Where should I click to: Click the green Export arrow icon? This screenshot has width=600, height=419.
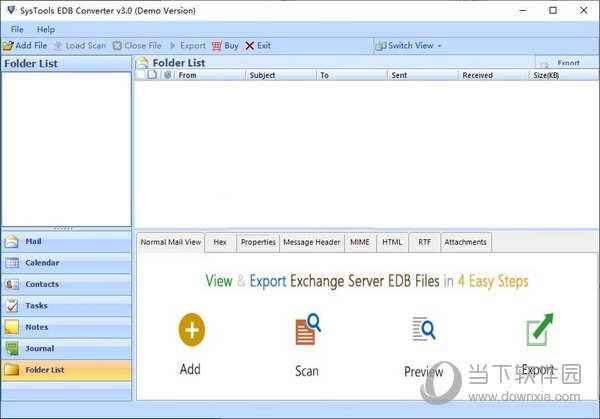tap(540, 329)
